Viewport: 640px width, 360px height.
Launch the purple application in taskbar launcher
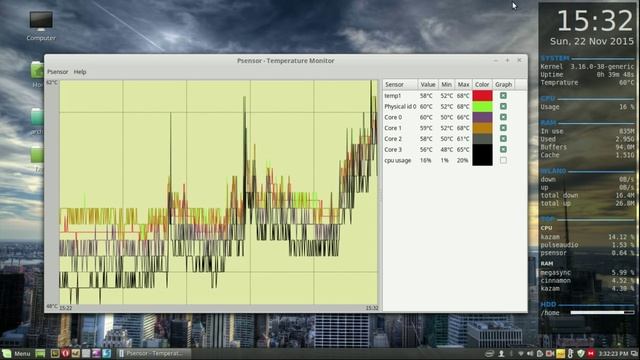click(96, 353)
